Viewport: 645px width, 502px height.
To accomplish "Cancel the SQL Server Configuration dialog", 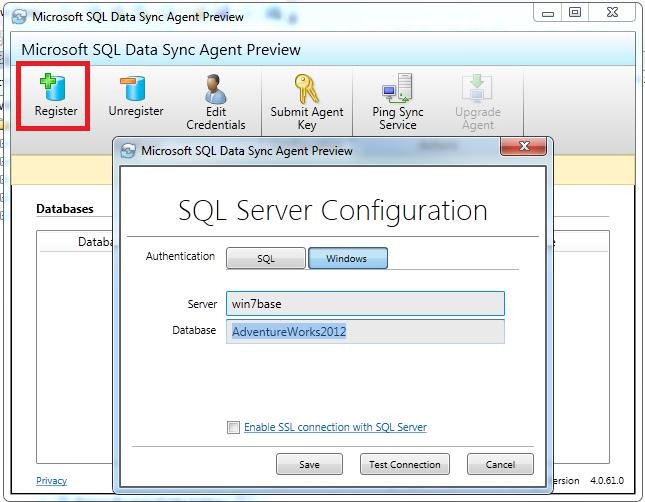I will pyautogui.click(x=500, y=464).
